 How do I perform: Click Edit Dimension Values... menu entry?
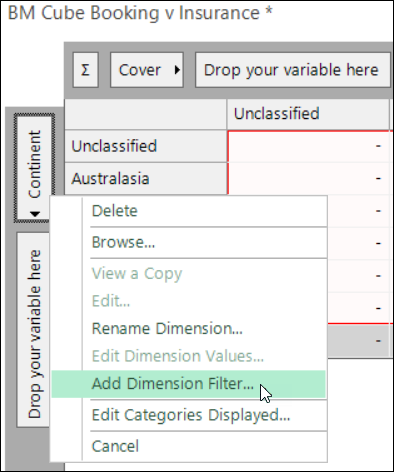(x=189, y=356)
